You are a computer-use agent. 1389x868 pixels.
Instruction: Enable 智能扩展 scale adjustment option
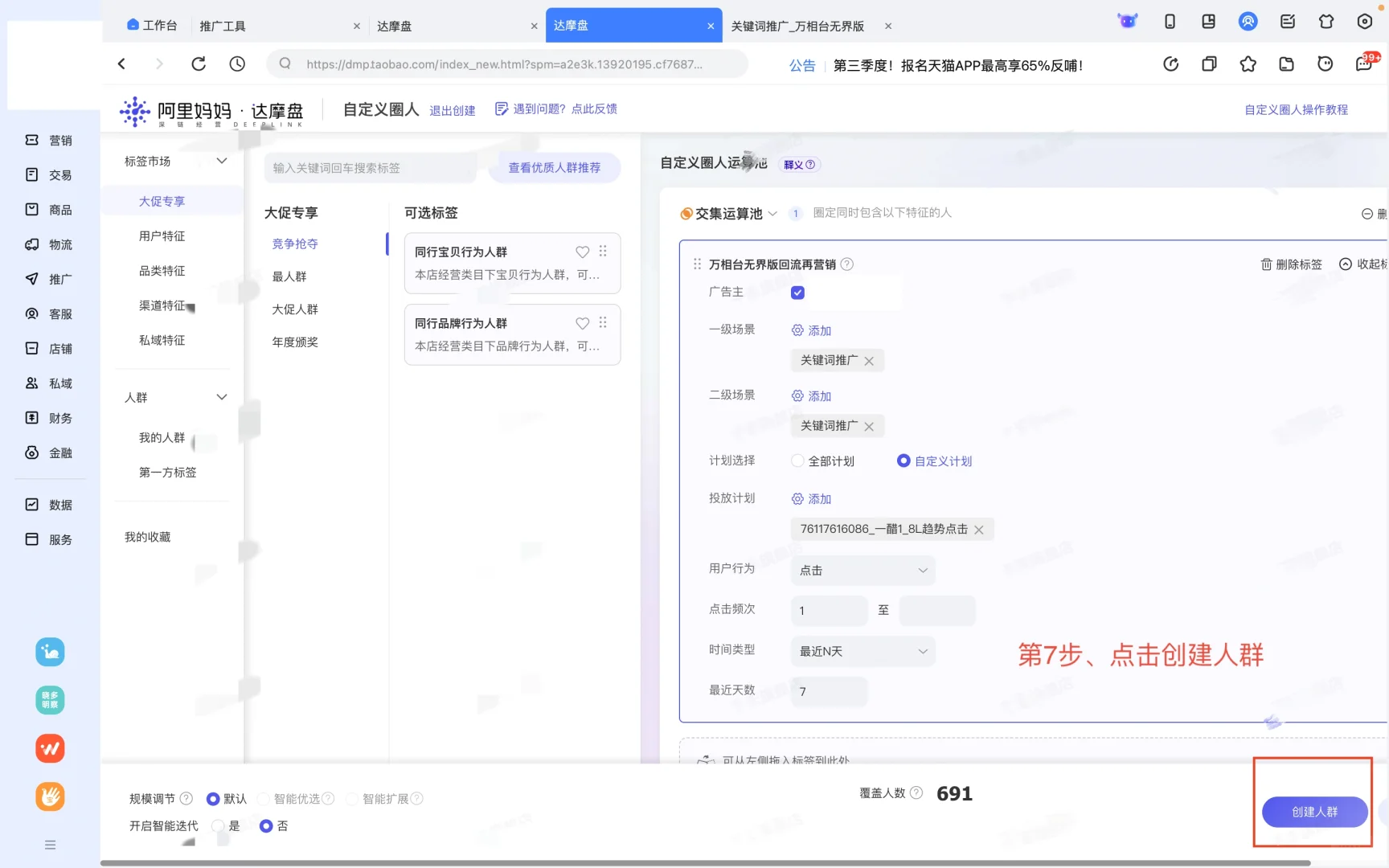coord(352,798)
